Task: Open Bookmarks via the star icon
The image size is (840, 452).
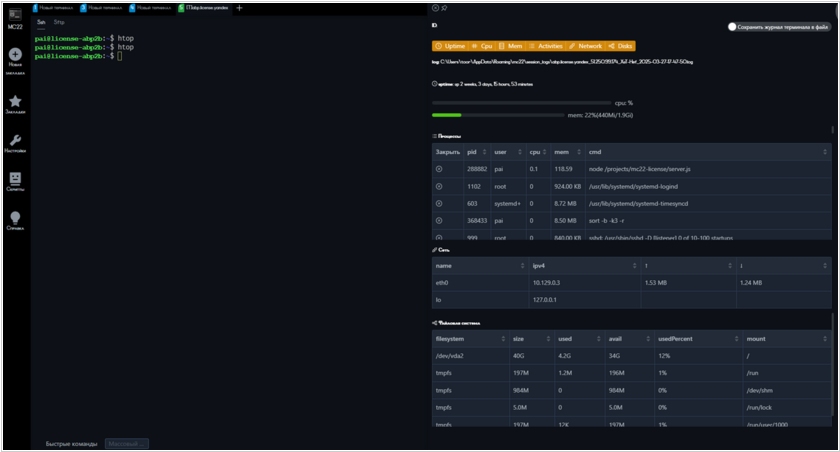Action: pos(15,101)
